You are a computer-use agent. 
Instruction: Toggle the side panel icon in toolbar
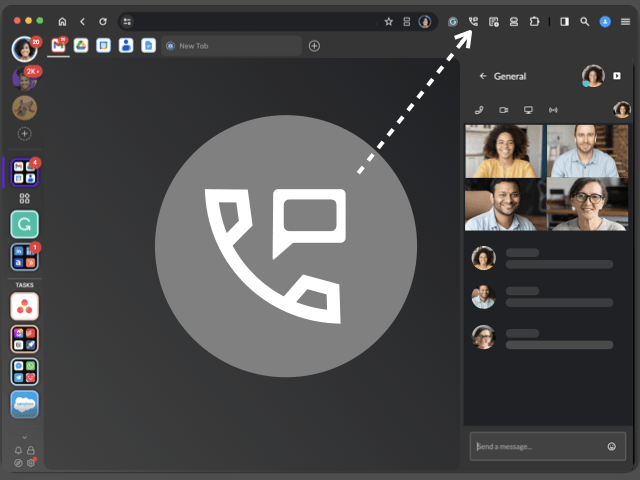[564, 22]
